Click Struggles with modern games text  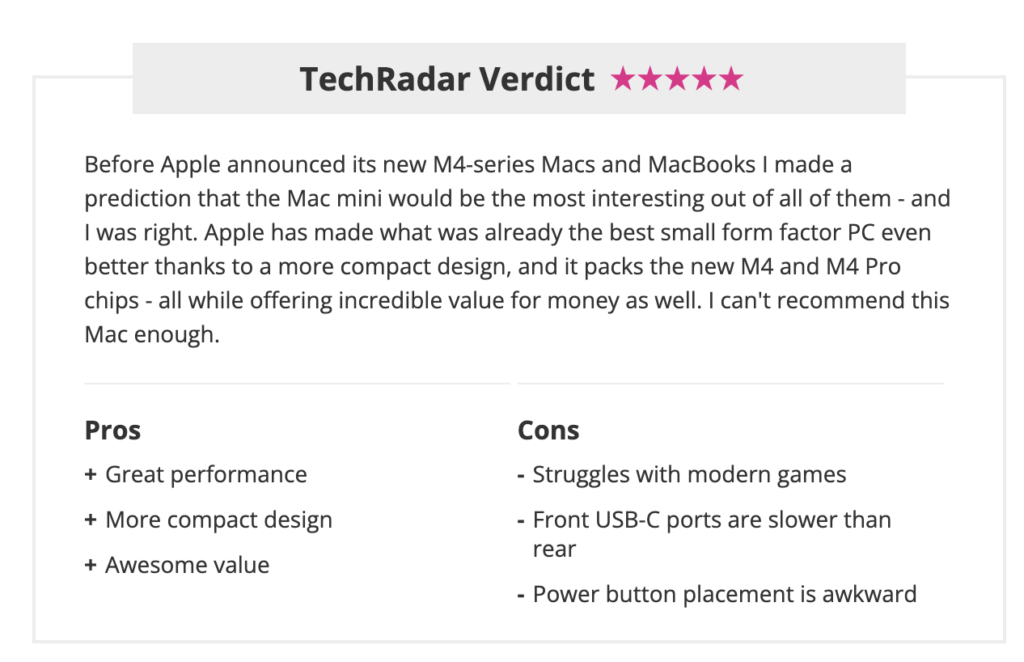[689, 475]
